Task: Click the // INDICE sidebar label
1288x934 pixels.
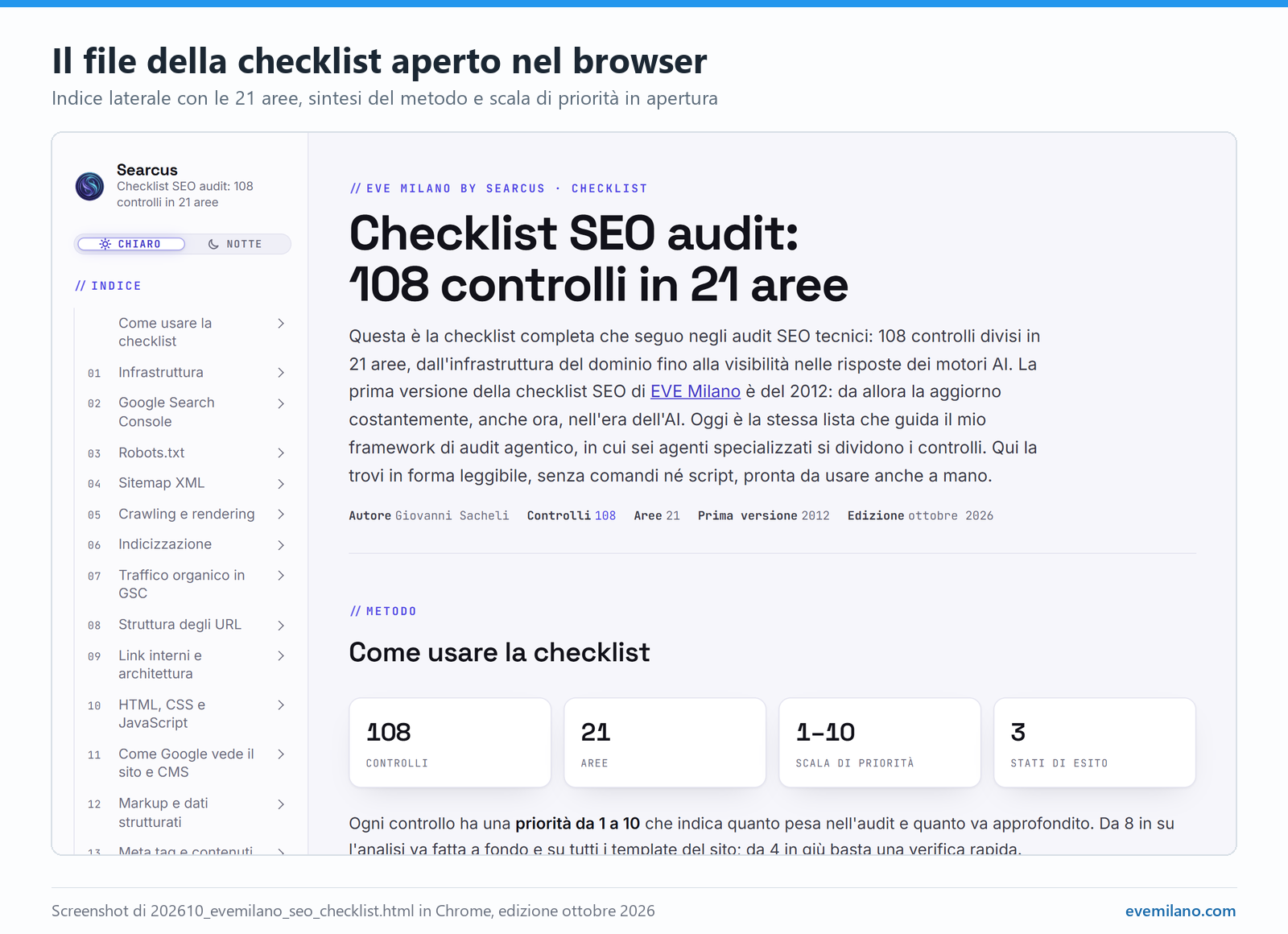Action: click(x=108, y=286)
